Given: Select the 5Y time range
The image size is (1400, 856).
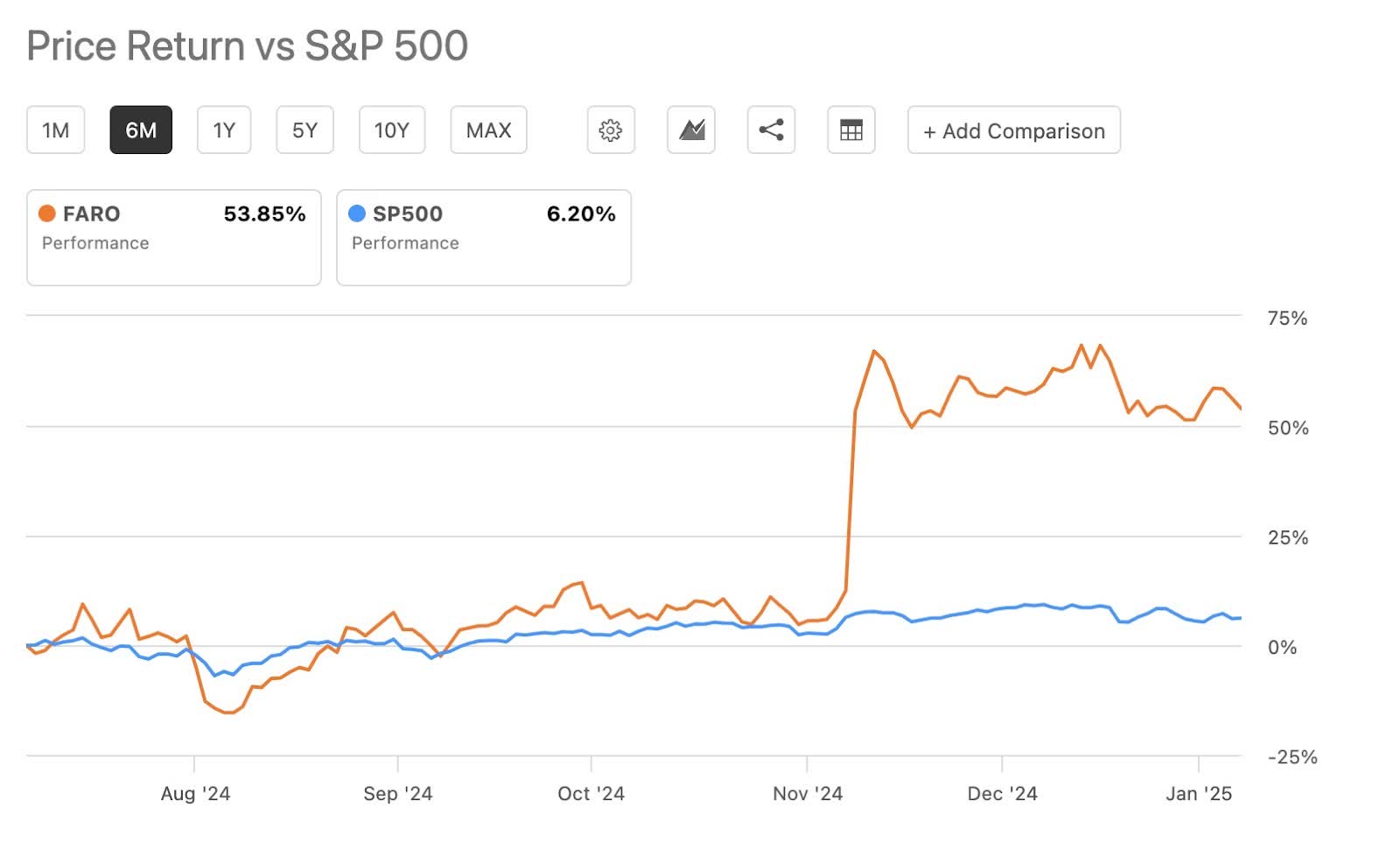Looking at the screenshot, I should [304, 129].
